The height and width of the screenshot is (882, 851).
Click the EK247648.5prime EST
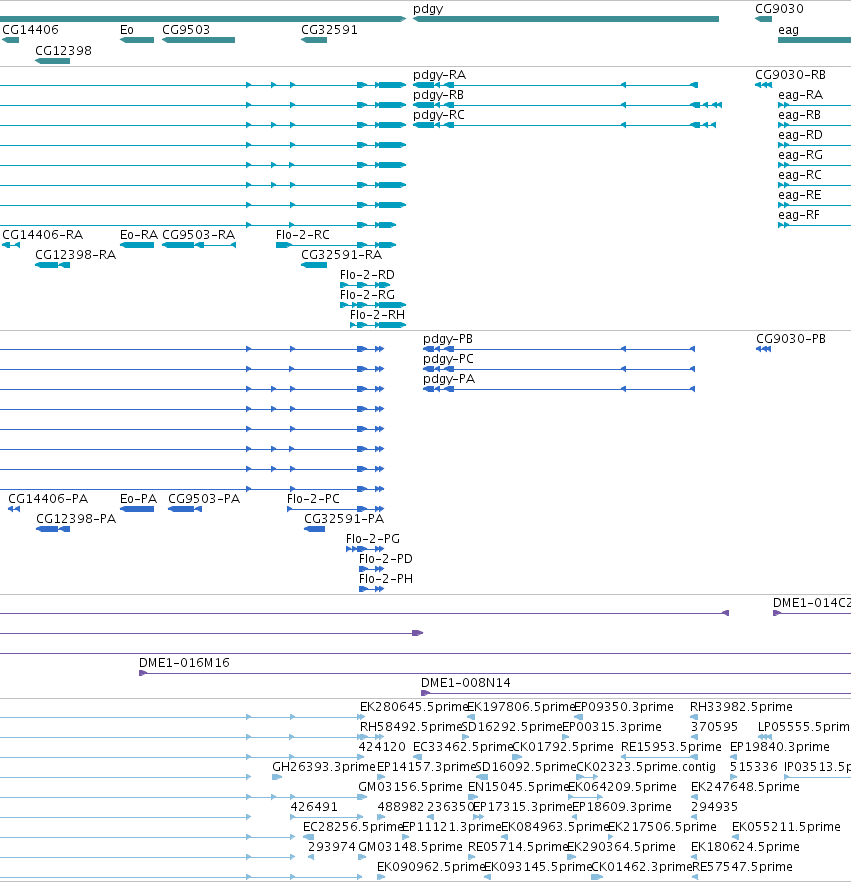[x=695, y=797]
